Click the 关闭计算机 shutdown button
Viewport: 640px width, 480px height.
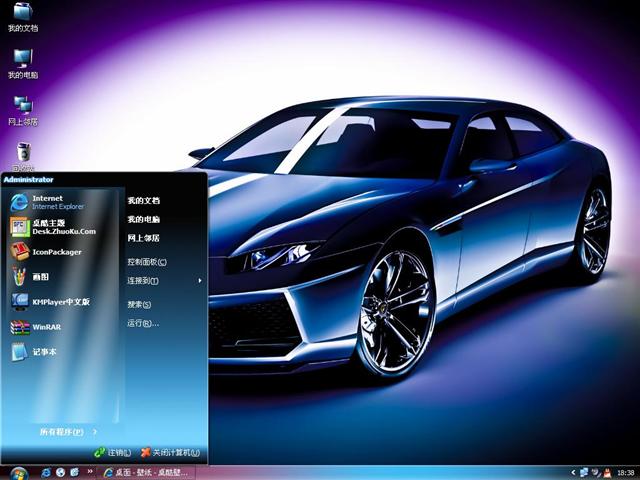[x=170, y=453]
